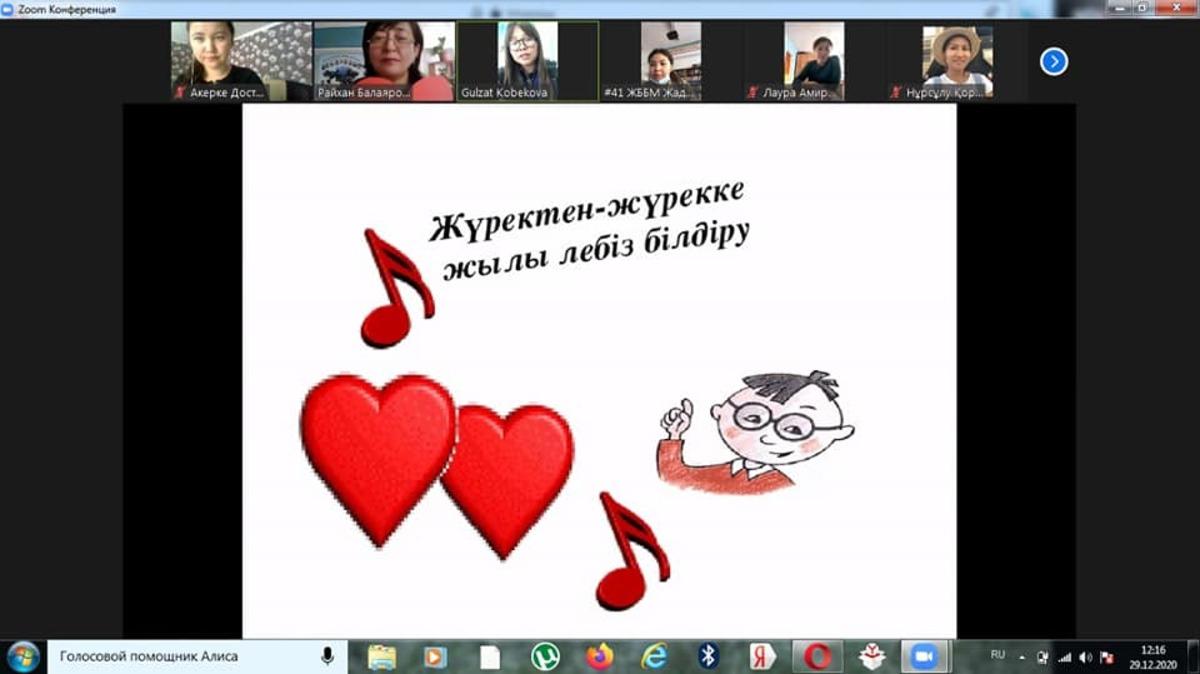Launch Firefox from the taskbar
Viewport: 1200px width, 674px height.
point(599,656)
